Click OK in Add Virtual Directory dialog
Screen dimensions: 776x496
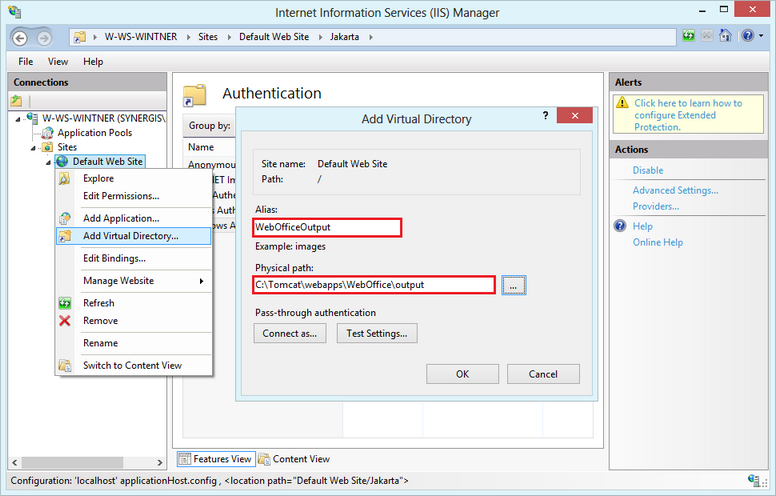(463, 374)
